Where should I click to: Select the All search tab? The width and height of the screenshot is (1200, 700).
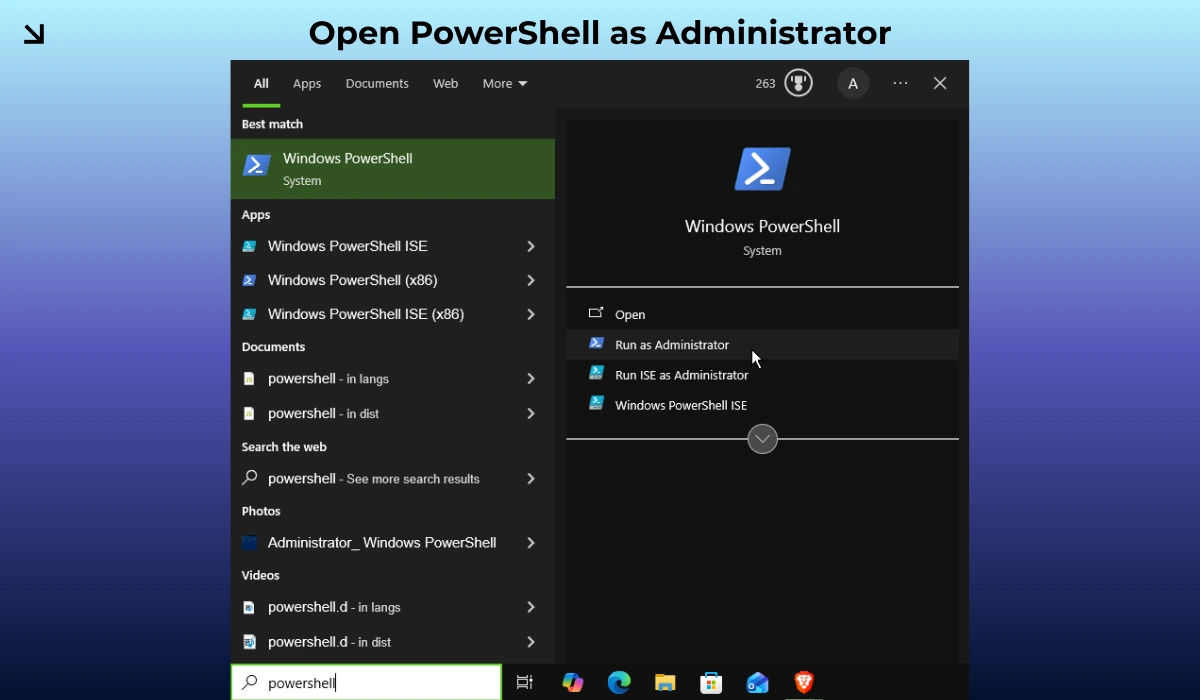pyautogui.click(x=261, y=84)
